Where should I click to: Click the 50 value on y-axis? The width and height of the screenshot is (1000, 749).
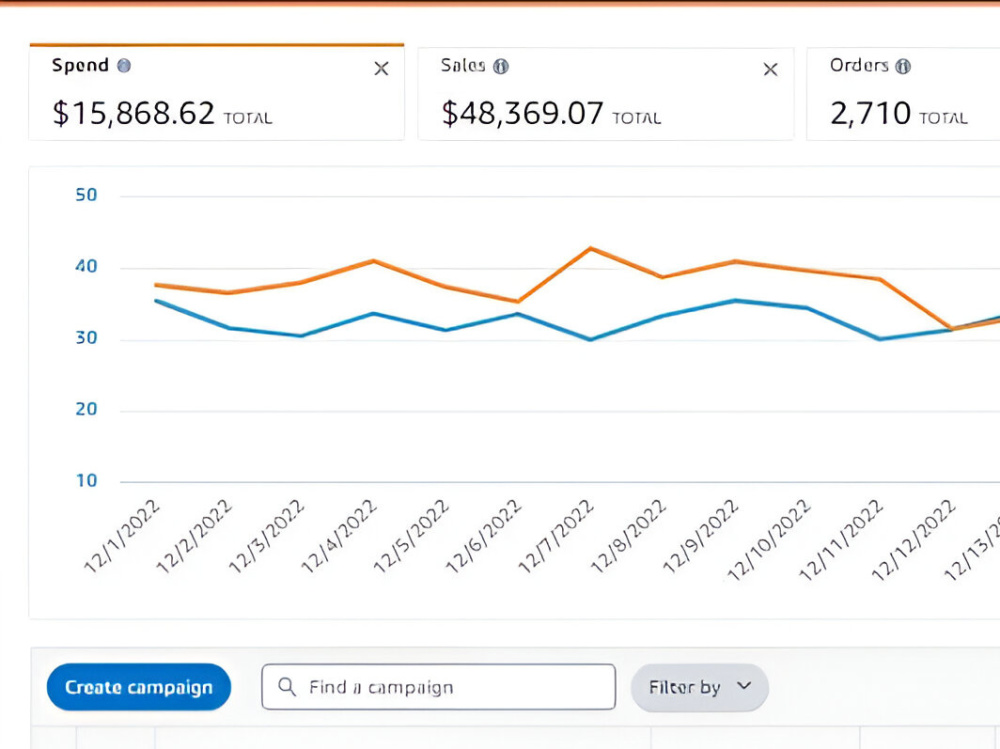[86, 195]
